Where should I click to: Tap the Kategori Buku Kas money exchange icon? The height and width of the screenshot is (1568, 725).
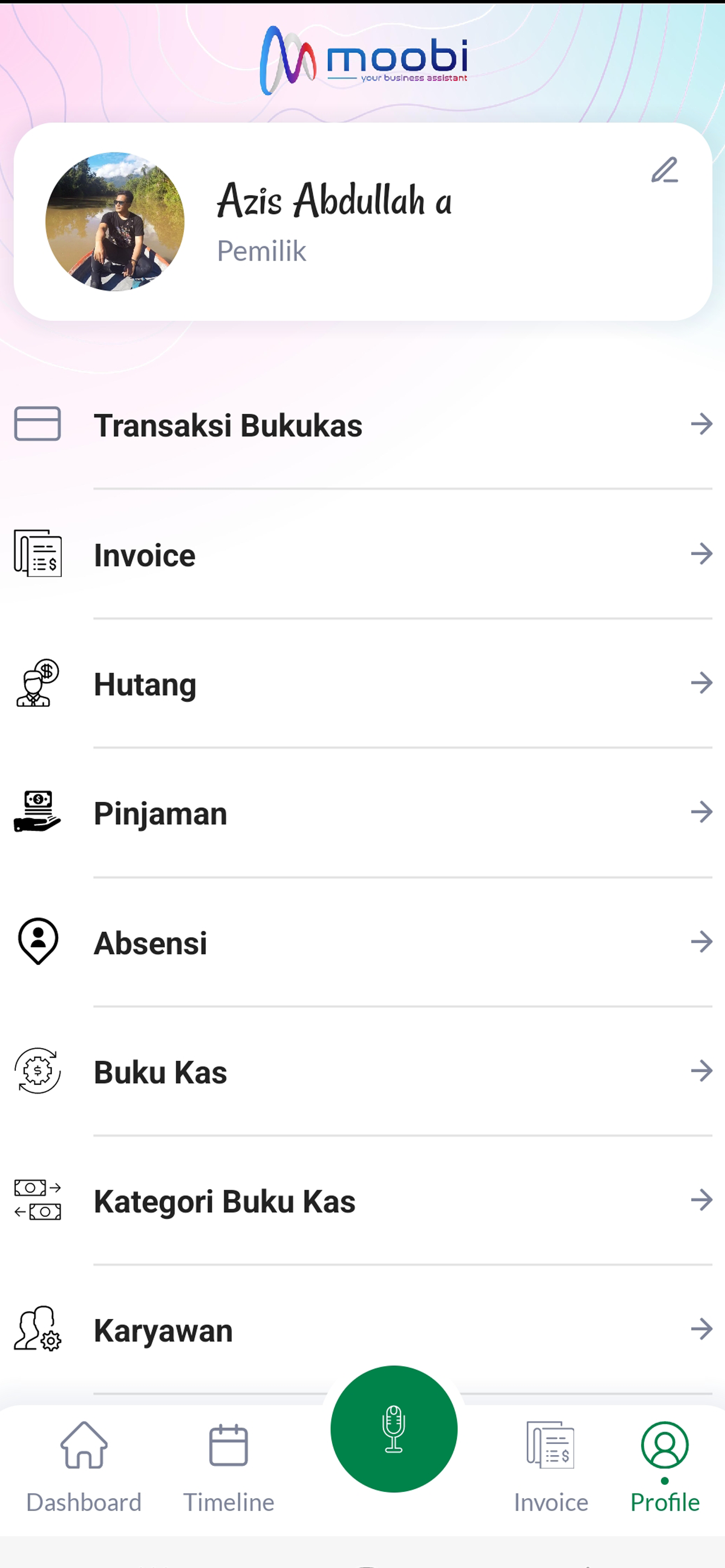click(x=38, y=1200)
